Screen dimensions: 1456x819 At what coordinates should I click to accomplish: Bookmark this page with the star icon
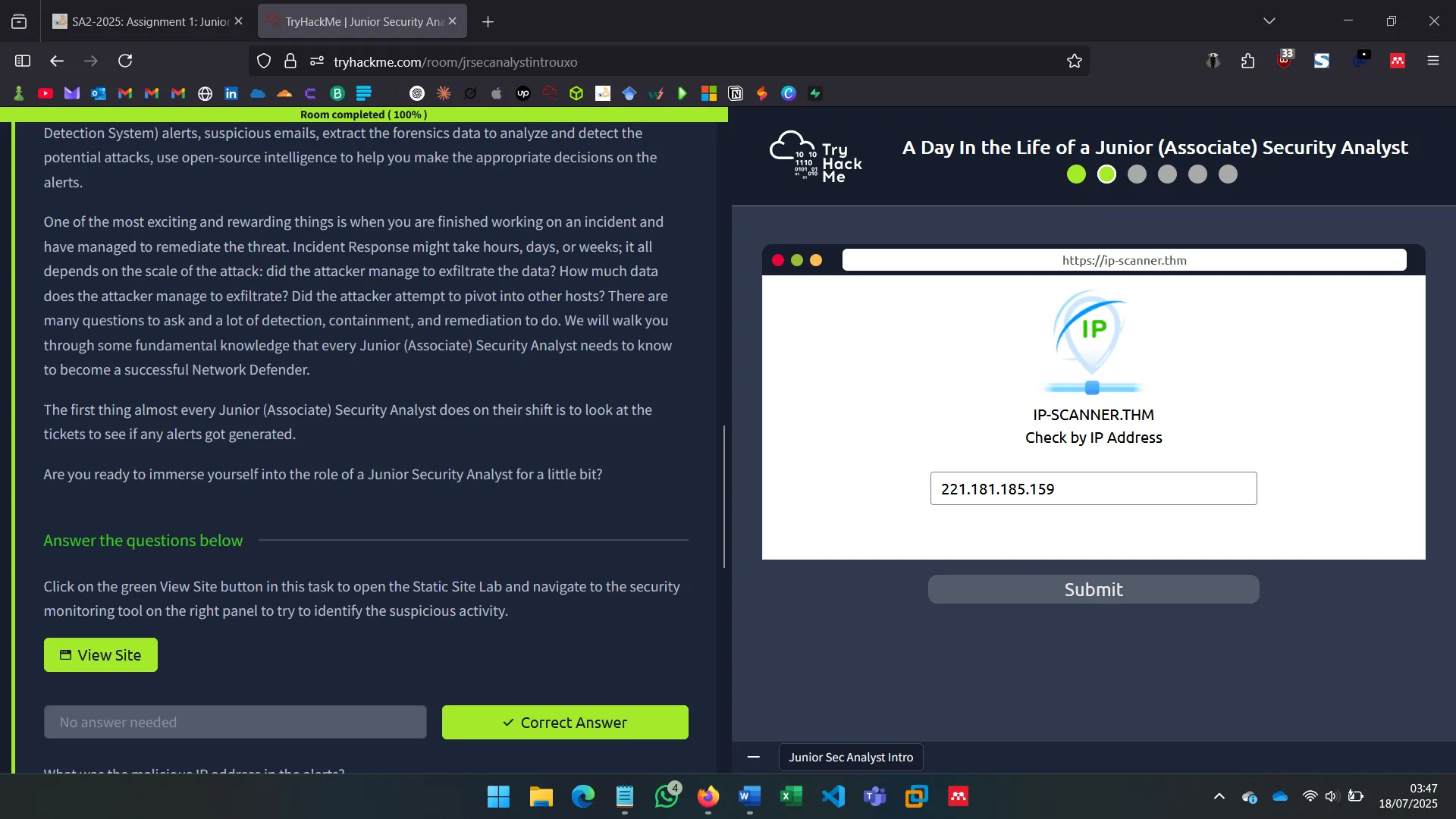click(1075, 61)
